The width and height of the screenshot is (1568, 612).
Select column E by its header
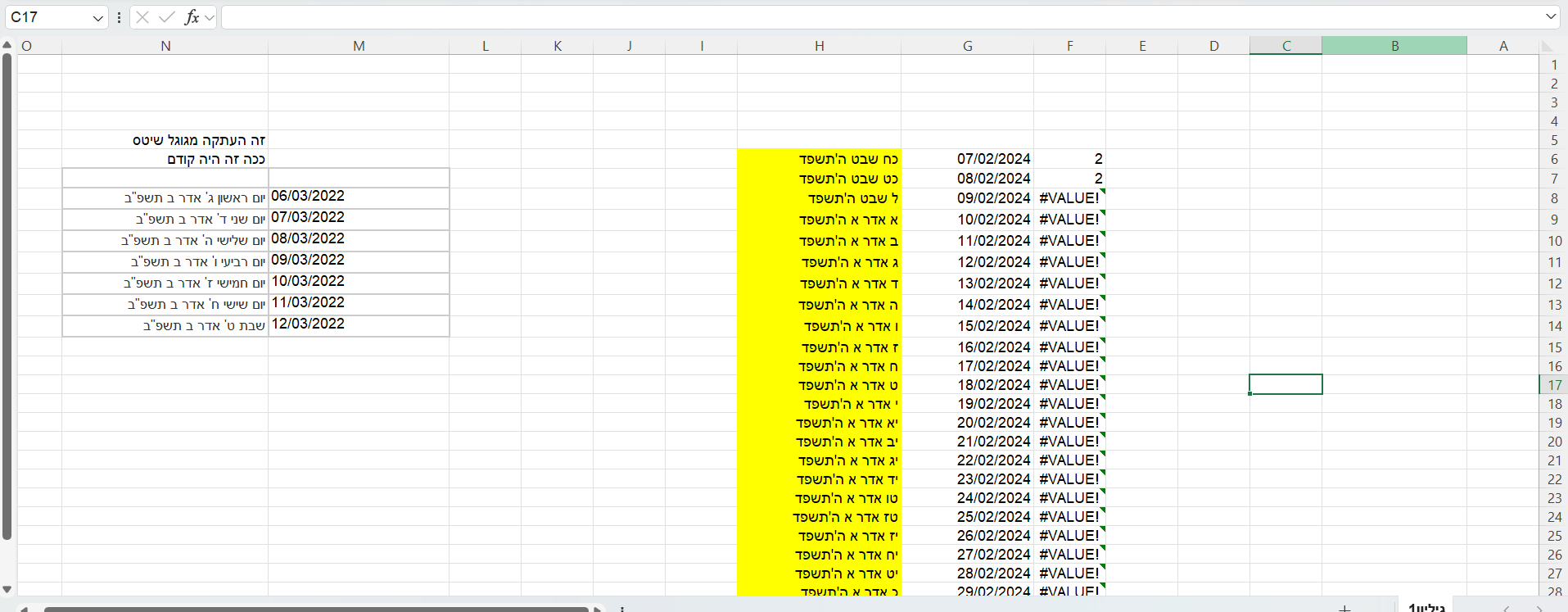click(1142, 46)
